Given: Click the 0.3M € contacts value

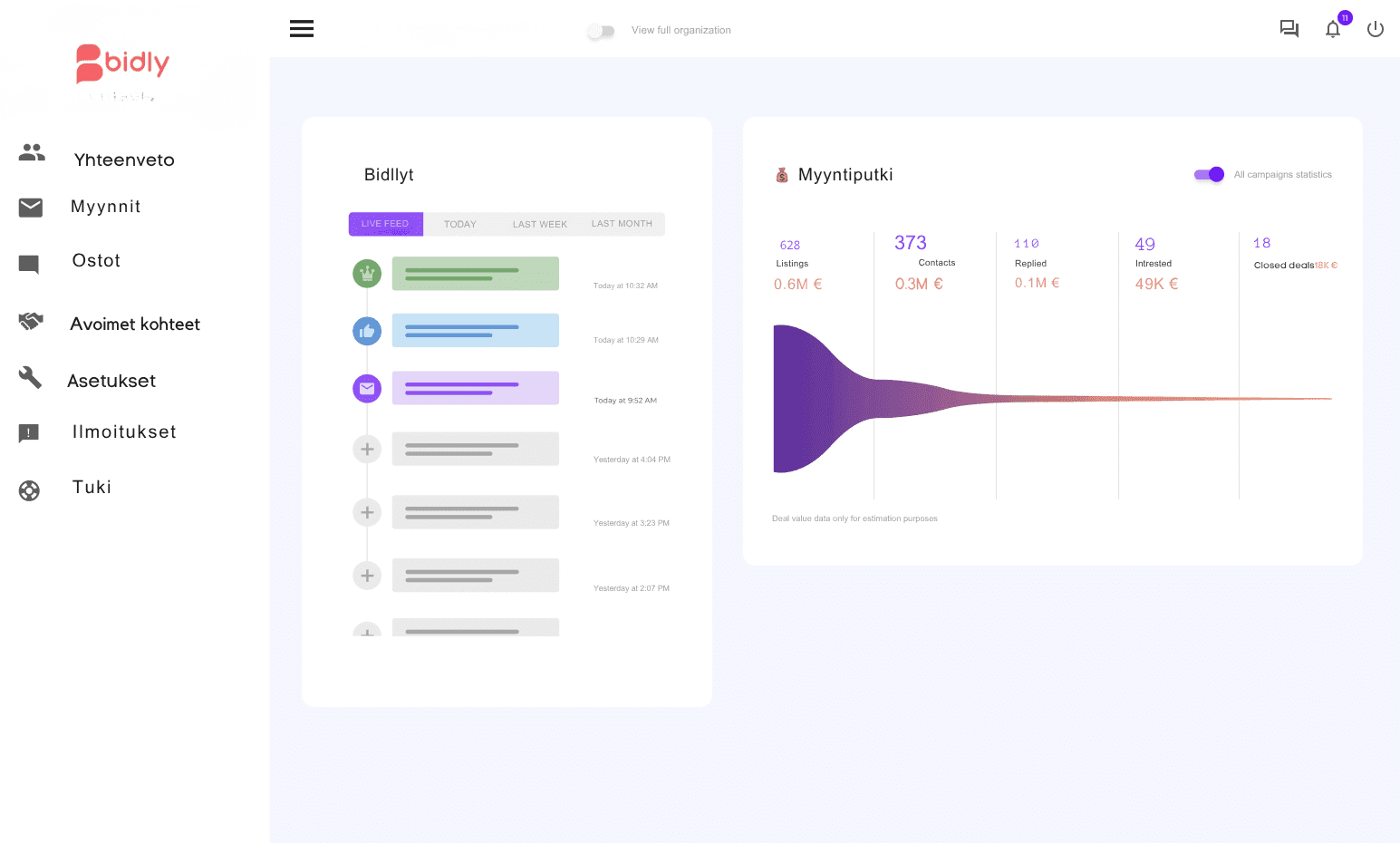Looking at the screenshot, I should (x=920, y=284).
